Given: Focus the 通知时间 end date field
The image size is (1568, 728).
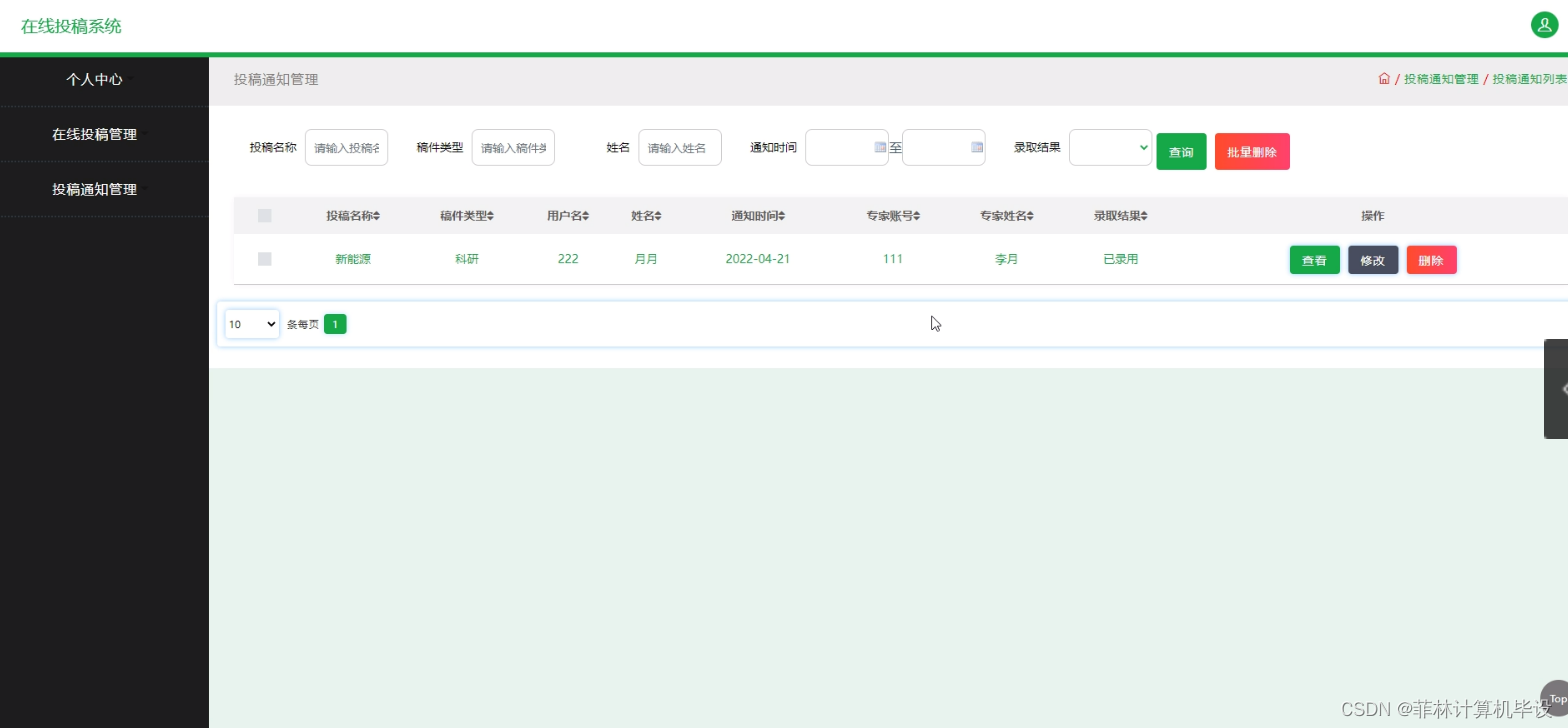Looking at the screenshot, I should click(943, 147).
